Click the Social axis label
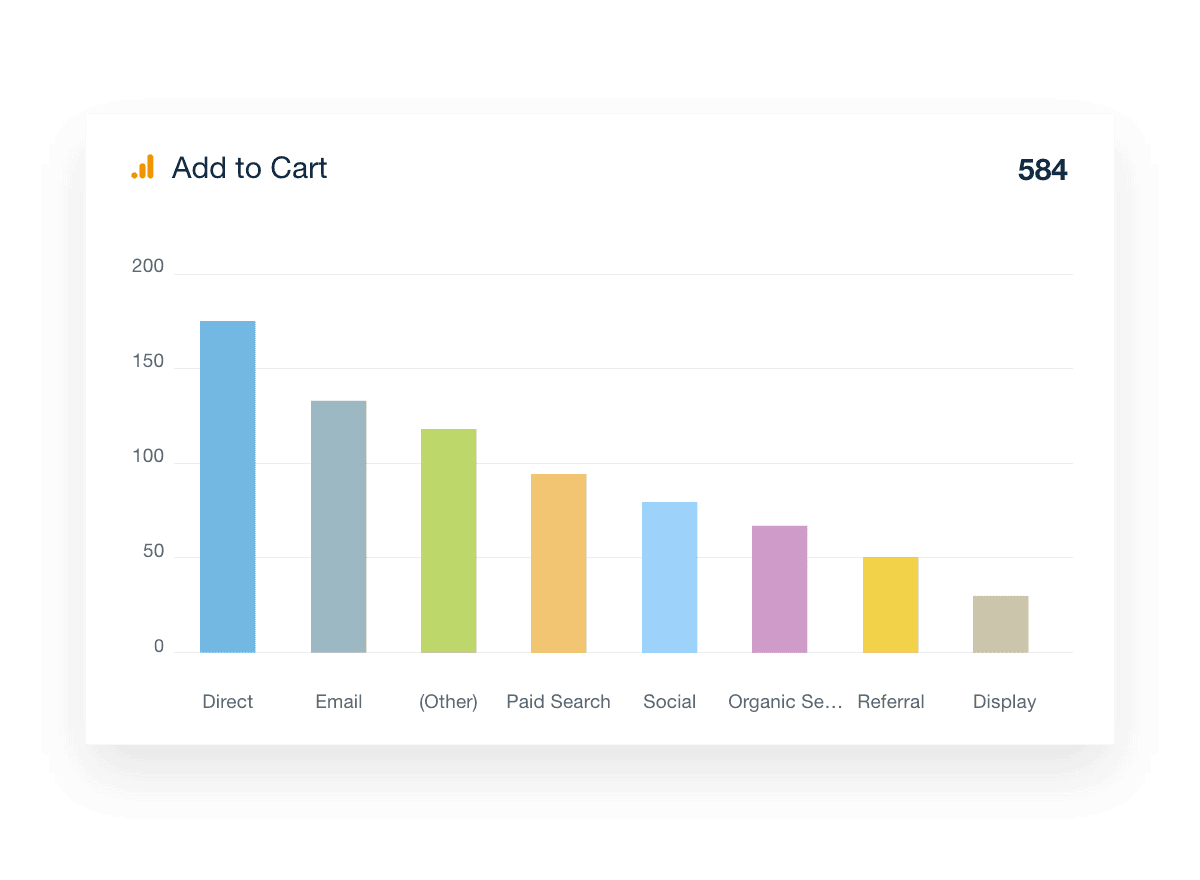This screenshot has height=880, width=1200. point(669,702)
